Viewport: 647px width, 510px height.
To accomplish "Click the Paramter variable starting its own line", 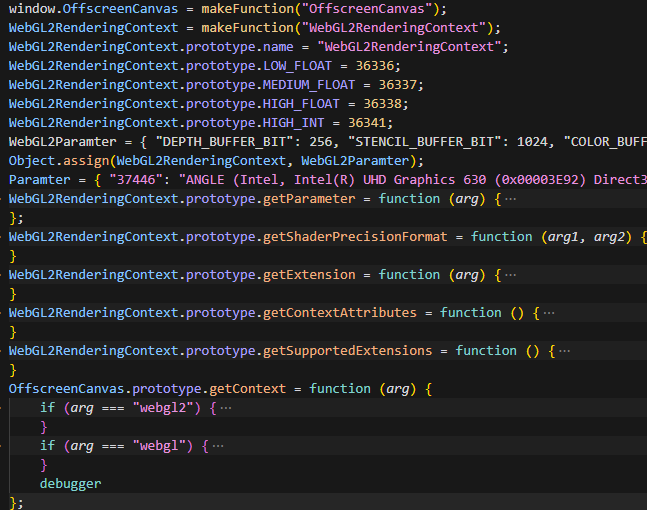I will 40,179.
